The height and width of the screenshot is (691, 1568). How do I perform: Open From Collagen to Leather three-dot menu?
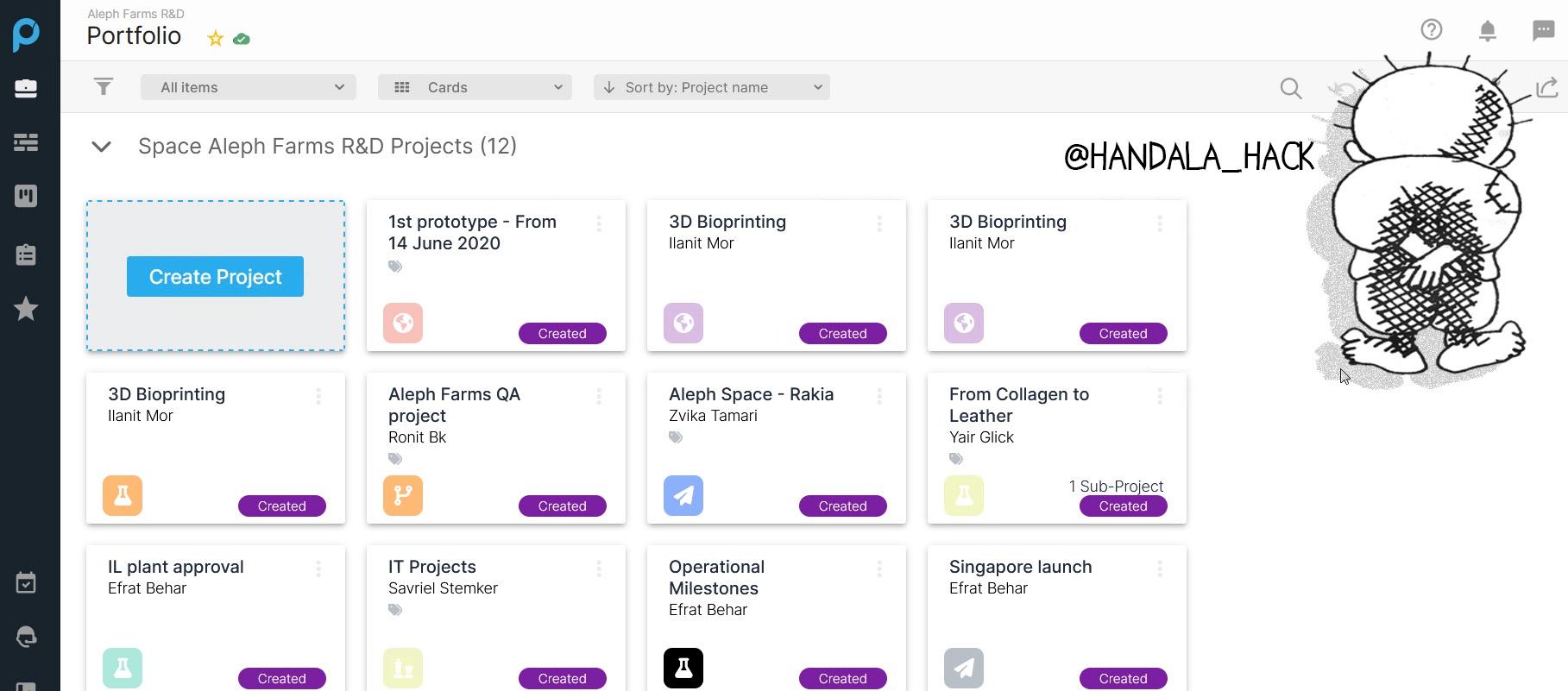click(1160, 397)
